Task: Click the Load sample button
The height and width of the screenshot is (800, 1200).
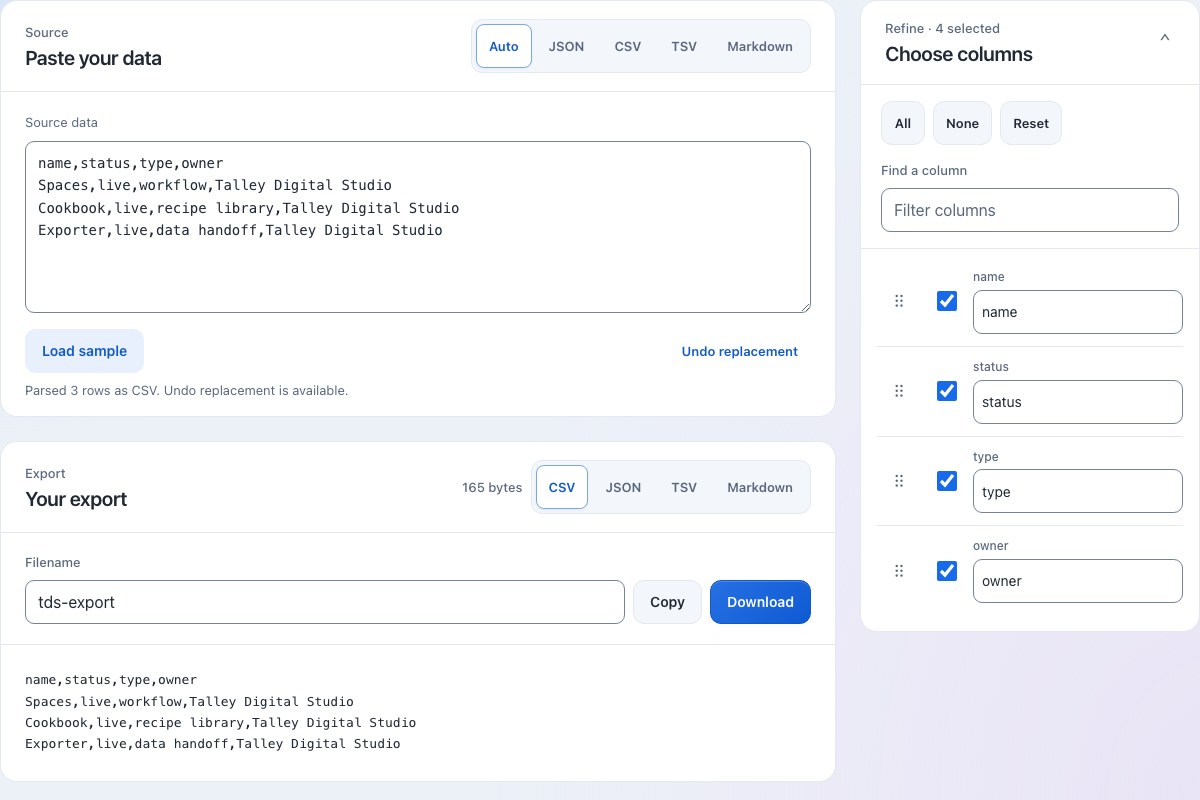Action: (x=84, y=351)
